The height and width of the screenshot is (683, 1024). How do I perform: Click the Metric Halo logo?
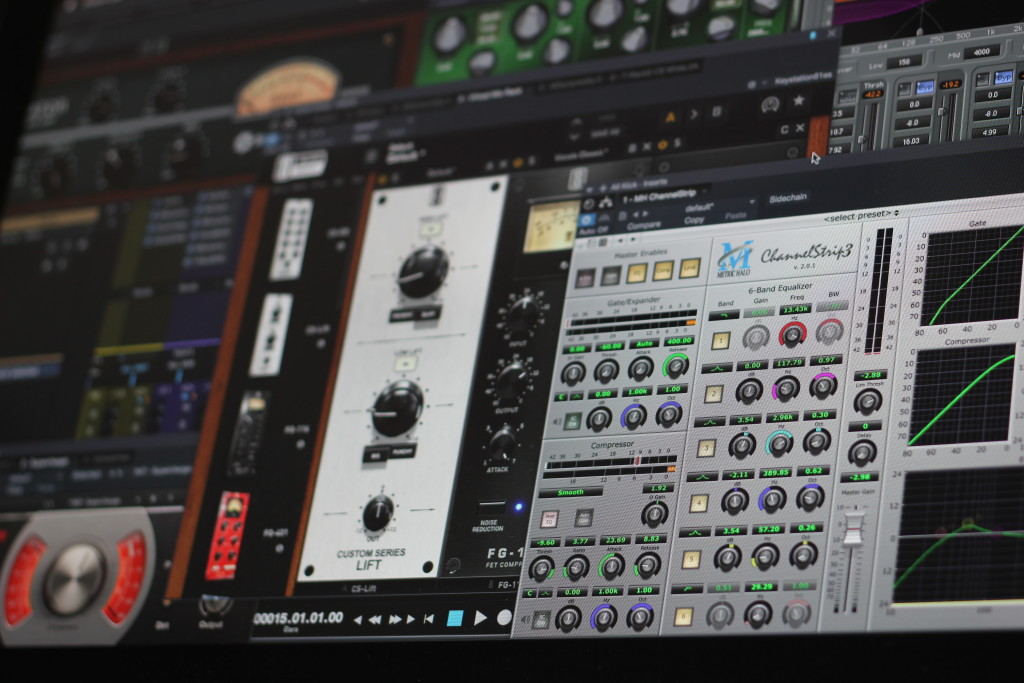[735, 259]
